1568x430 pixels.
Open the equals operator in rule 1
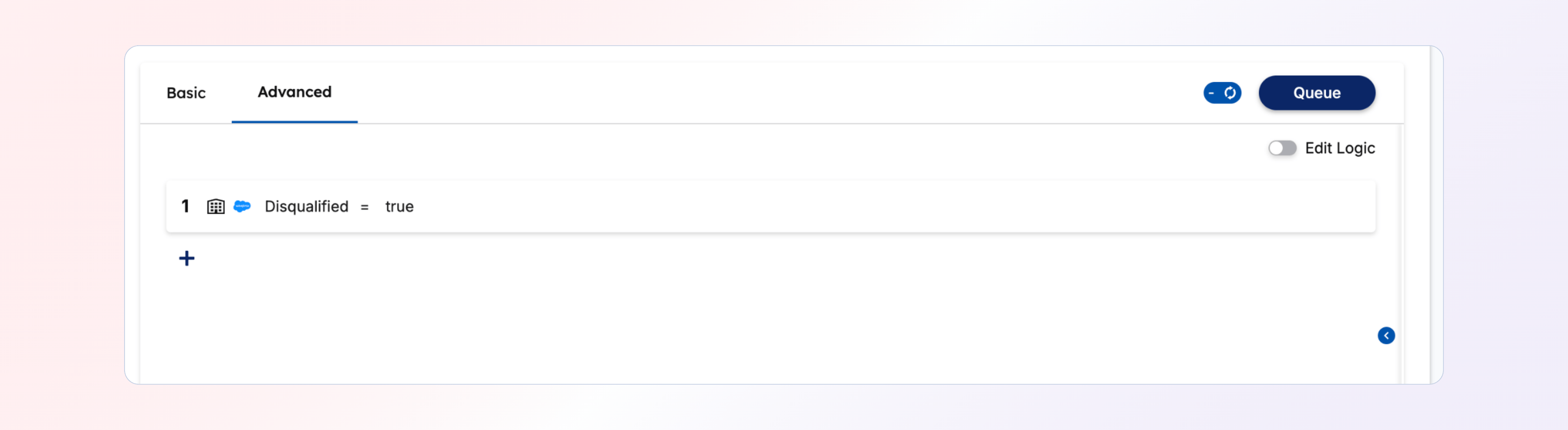coord(365,208)
